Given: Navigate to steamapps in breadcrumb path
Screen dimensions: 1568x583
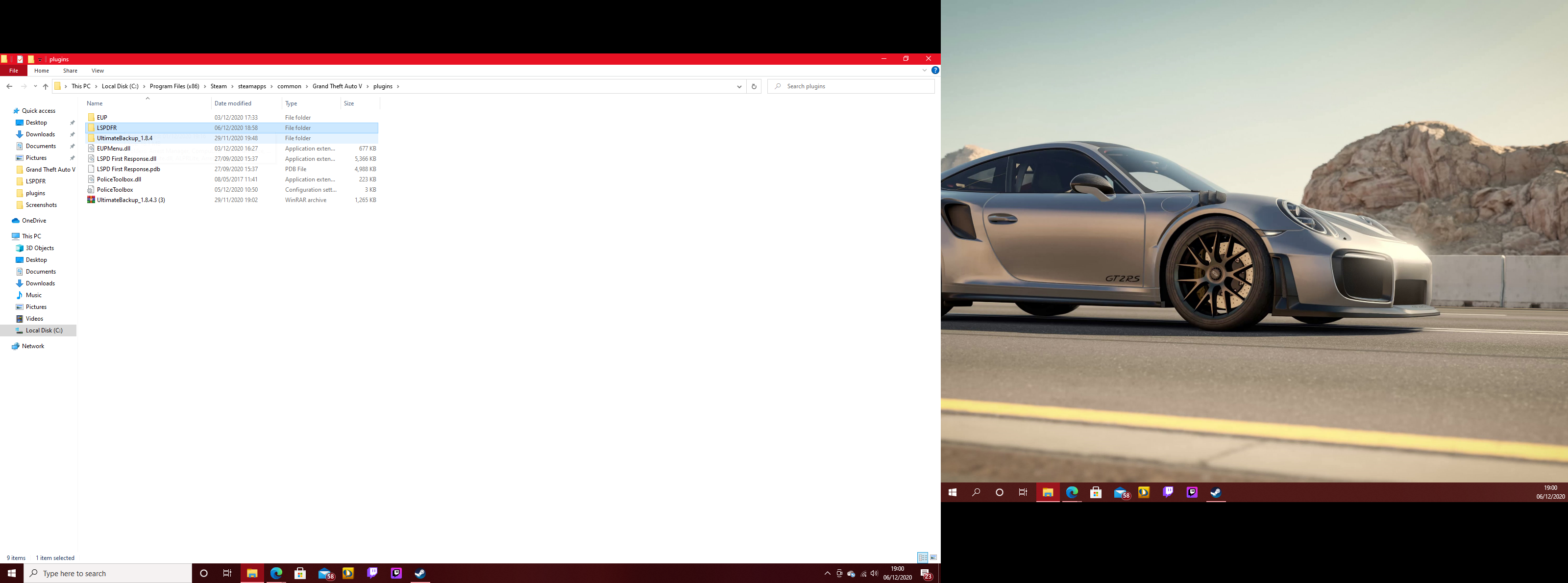Looking at the screenshot, I should (x=251, y=86).
